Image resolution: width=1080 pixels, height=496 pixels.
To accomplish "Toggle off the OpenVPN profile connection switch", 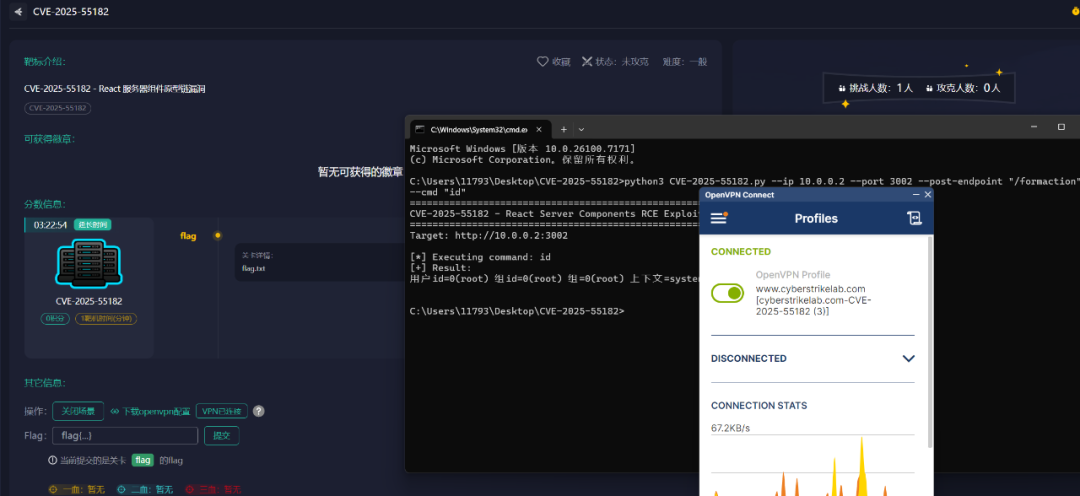I will click(x=727, y=293).
